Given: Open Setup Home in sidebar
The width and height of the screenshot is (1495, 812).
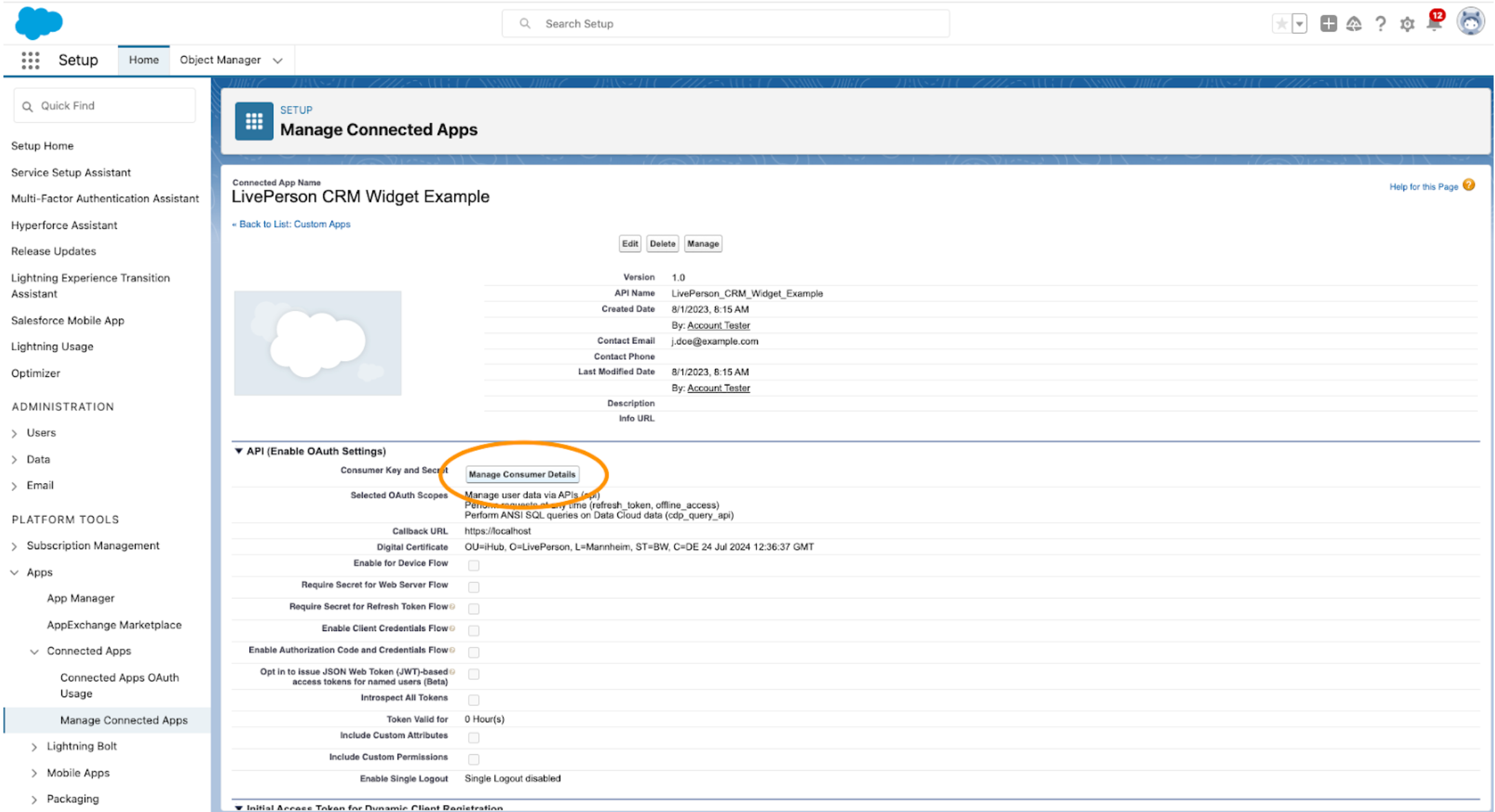Looking at the screenshot, I should (x=42, y=146).
